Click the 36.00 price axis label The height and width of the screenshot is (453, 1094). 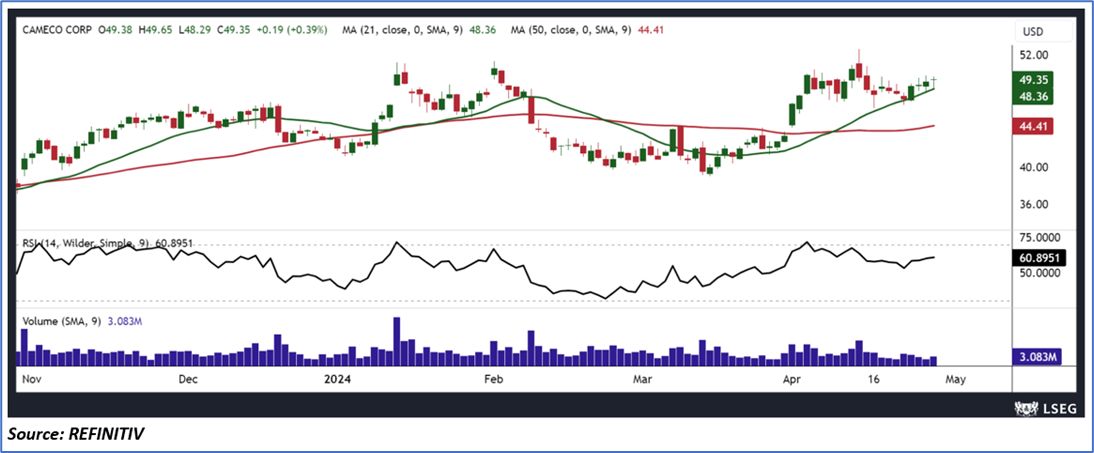(x=1035, y=205)
